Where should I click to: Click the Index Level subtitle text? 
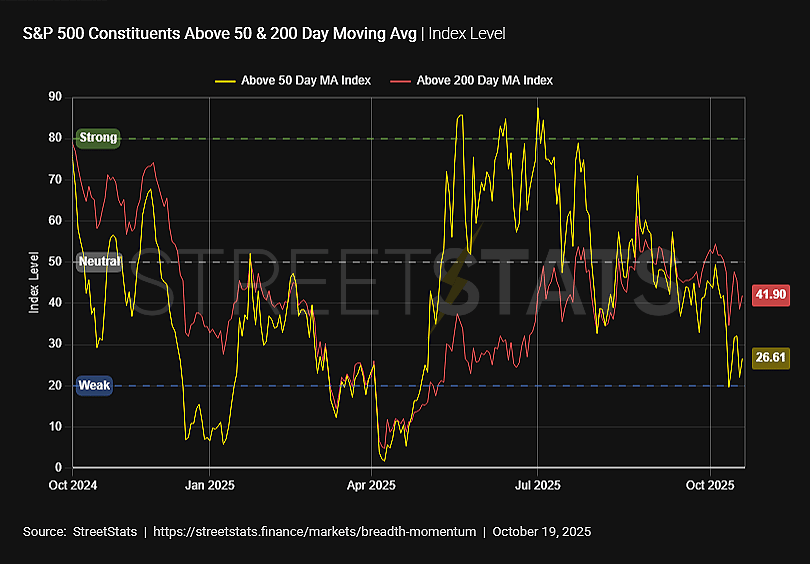coord(467,34)
